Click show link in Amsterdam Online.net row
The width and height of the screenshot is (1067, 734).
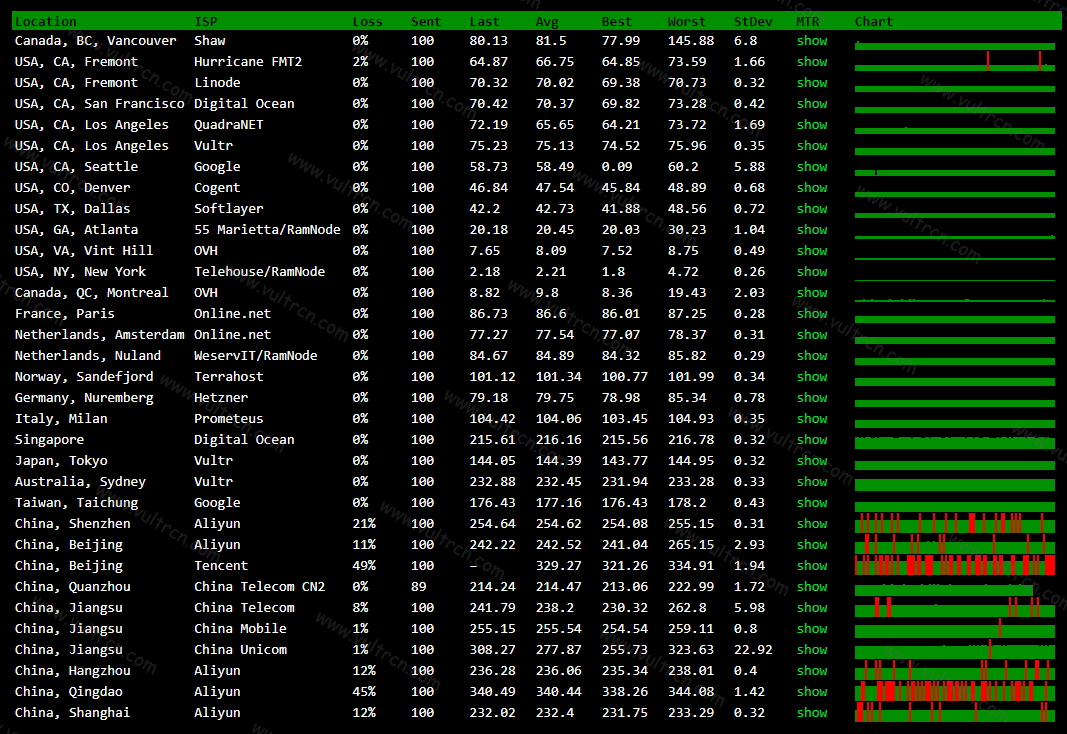point(812,335)
